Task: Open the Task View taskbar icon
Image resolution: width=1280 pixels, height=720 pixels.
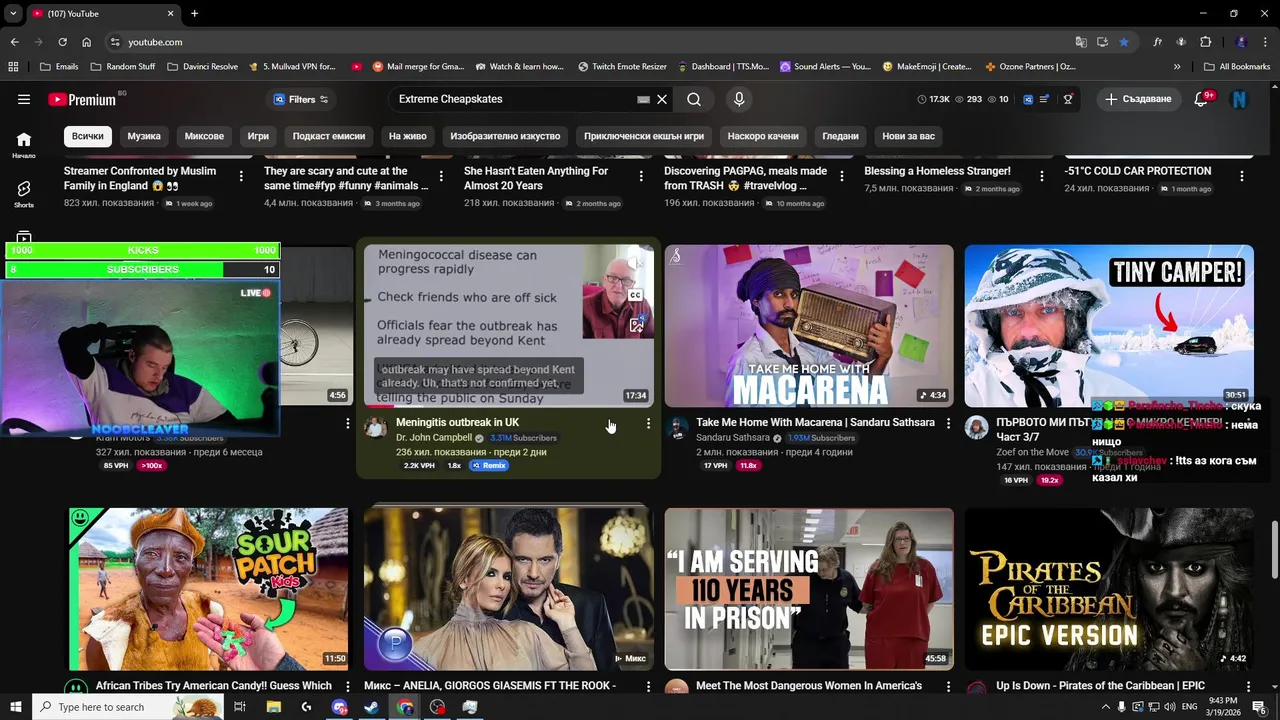Action: 240,707
